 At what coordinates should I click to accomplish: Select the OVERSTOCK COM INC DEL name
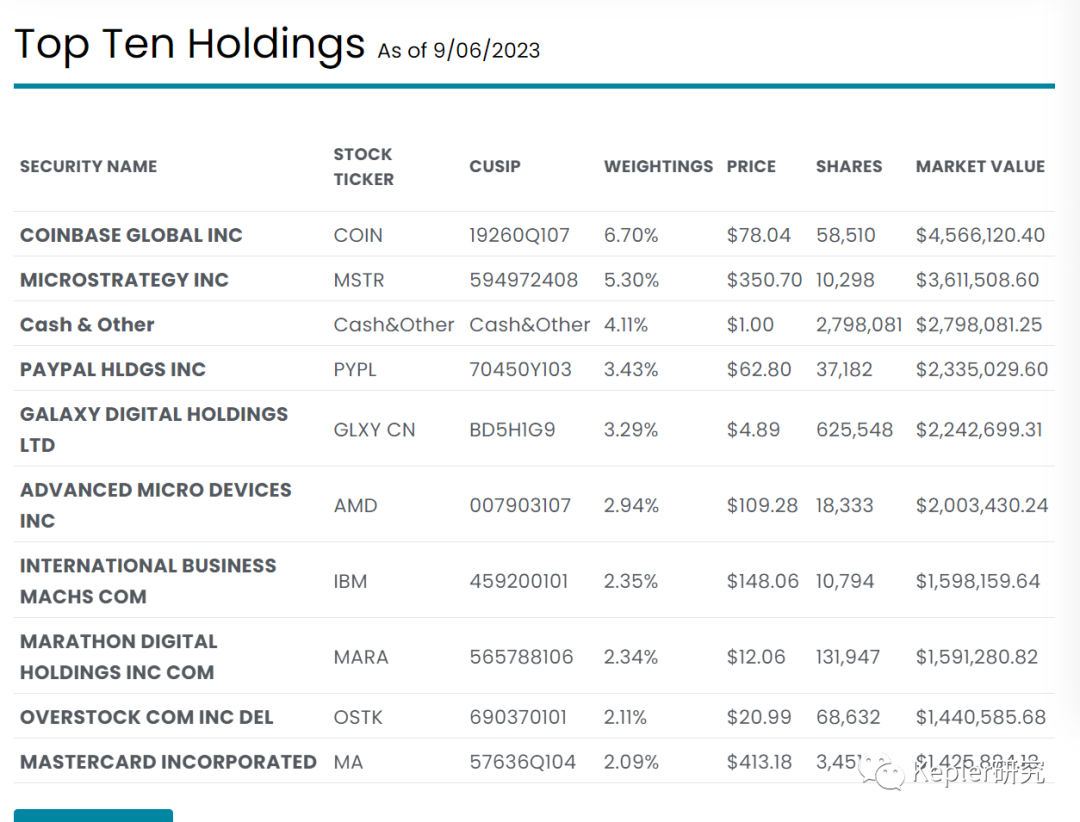click(146, 718)
